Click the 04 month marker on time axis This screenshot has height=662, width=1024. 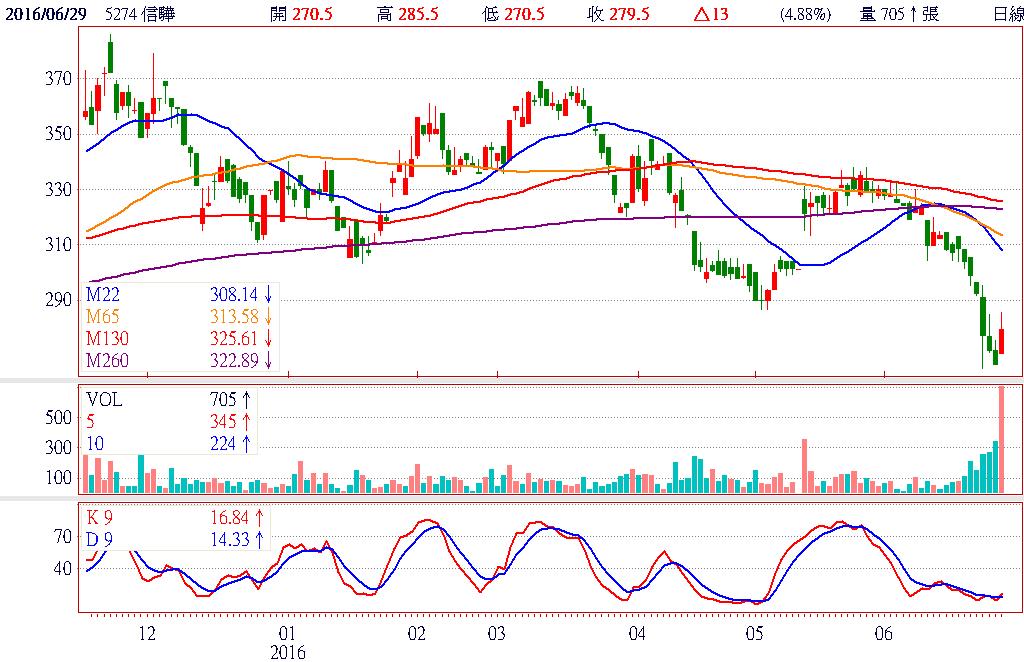637,633
